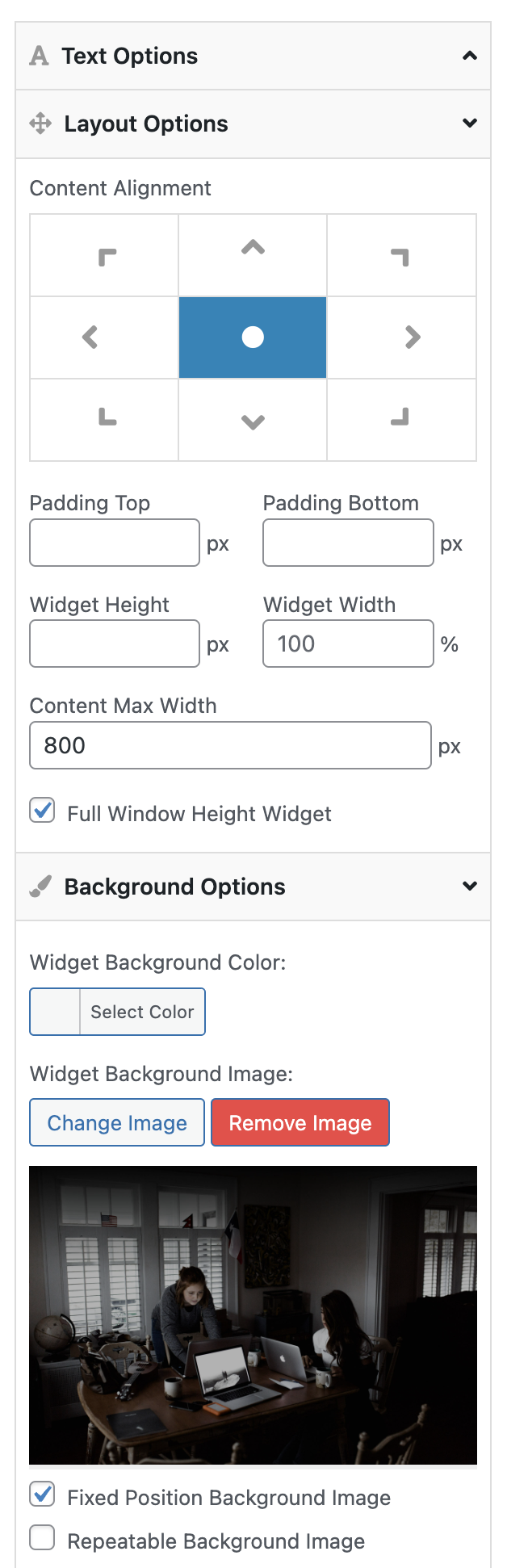This screenshot has width=507, height=1568.
Task: Select bottom-center alignment arrow
Action: [x=253, y=420]
